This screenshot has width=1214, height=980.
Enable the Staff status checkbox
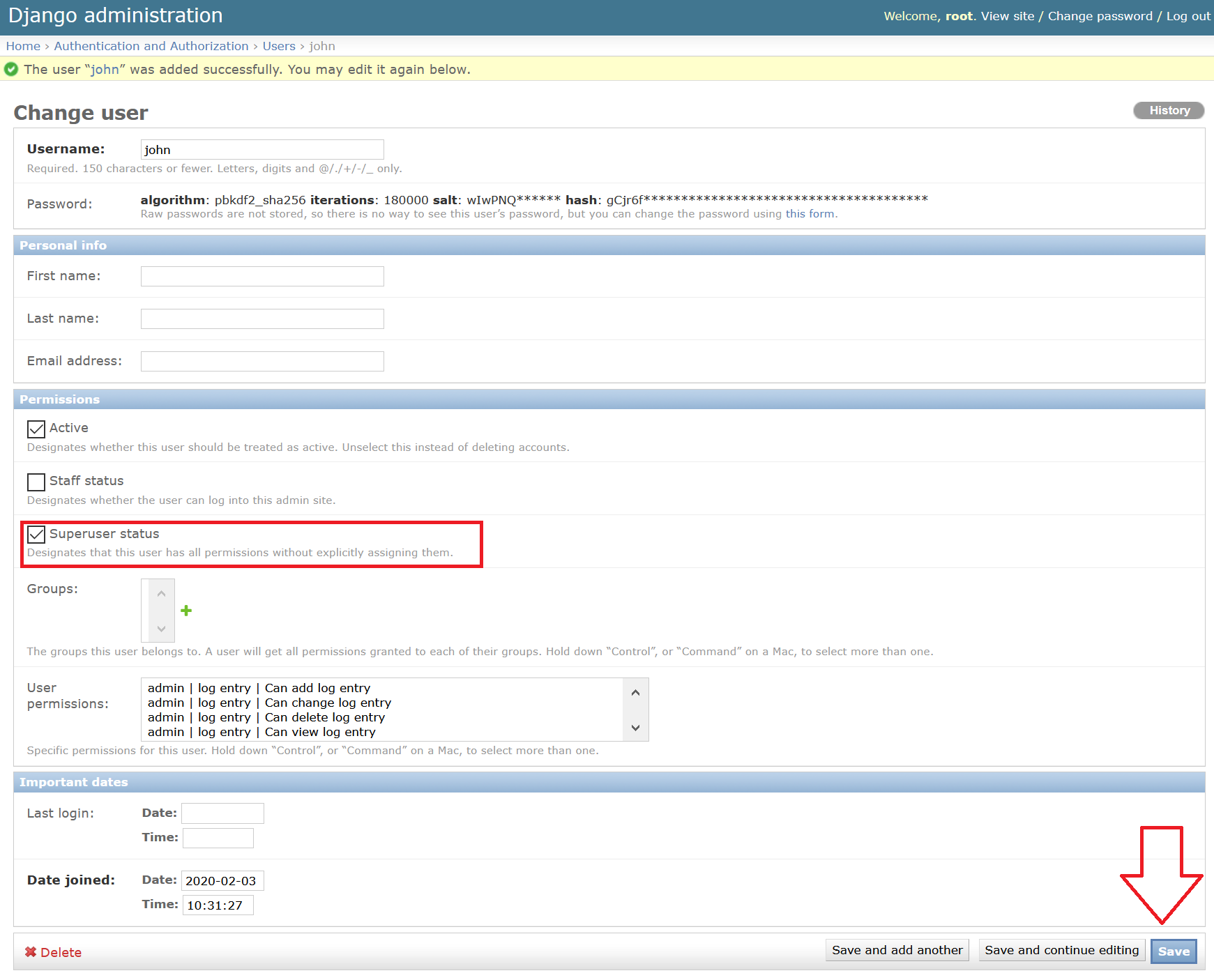36,482
